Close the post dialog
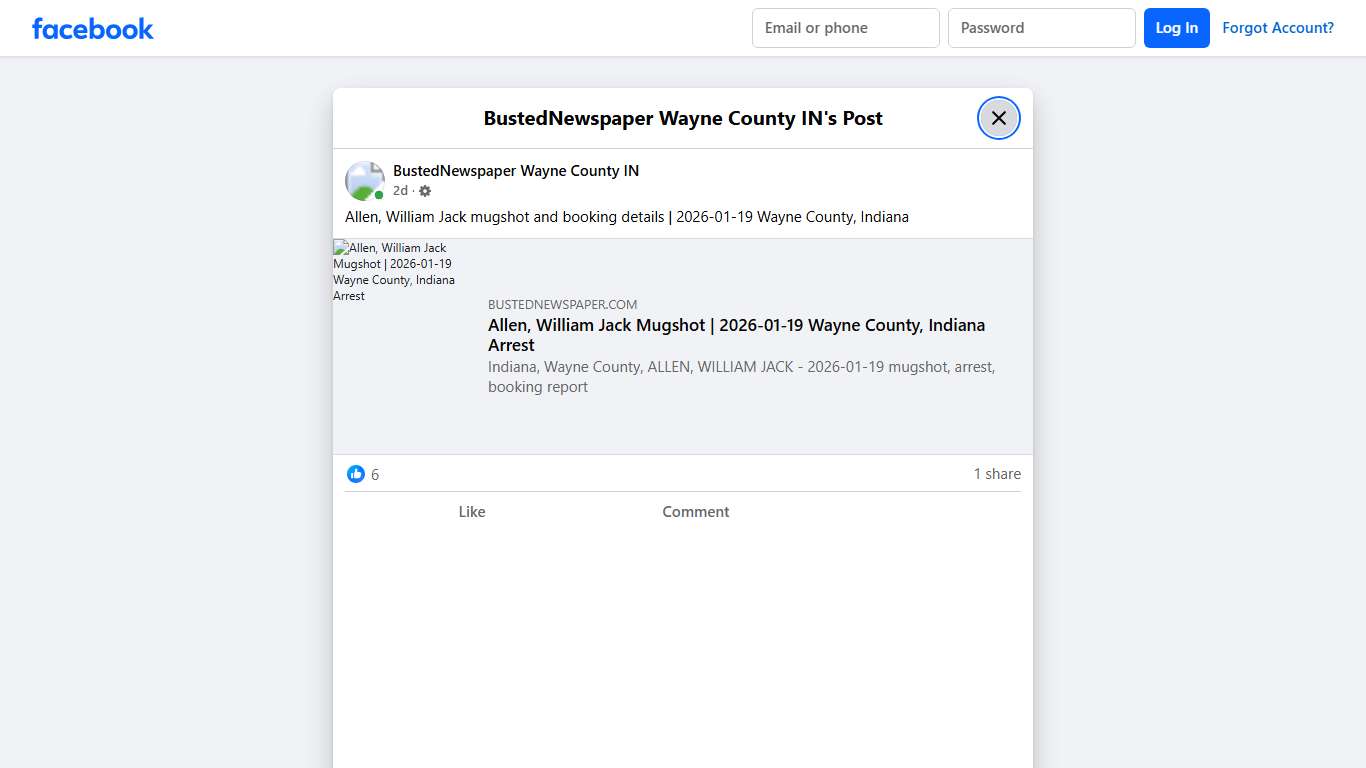 998,117
